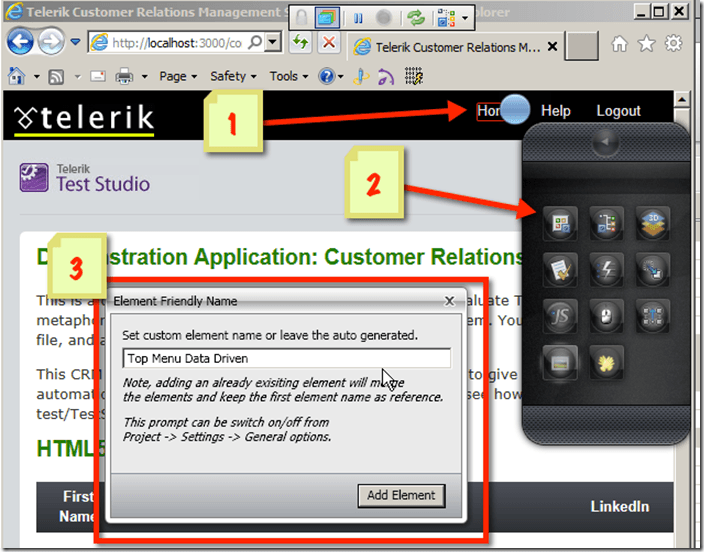
Task: Click the dotted grid pencil add-on icon
Action: [414, 76]
